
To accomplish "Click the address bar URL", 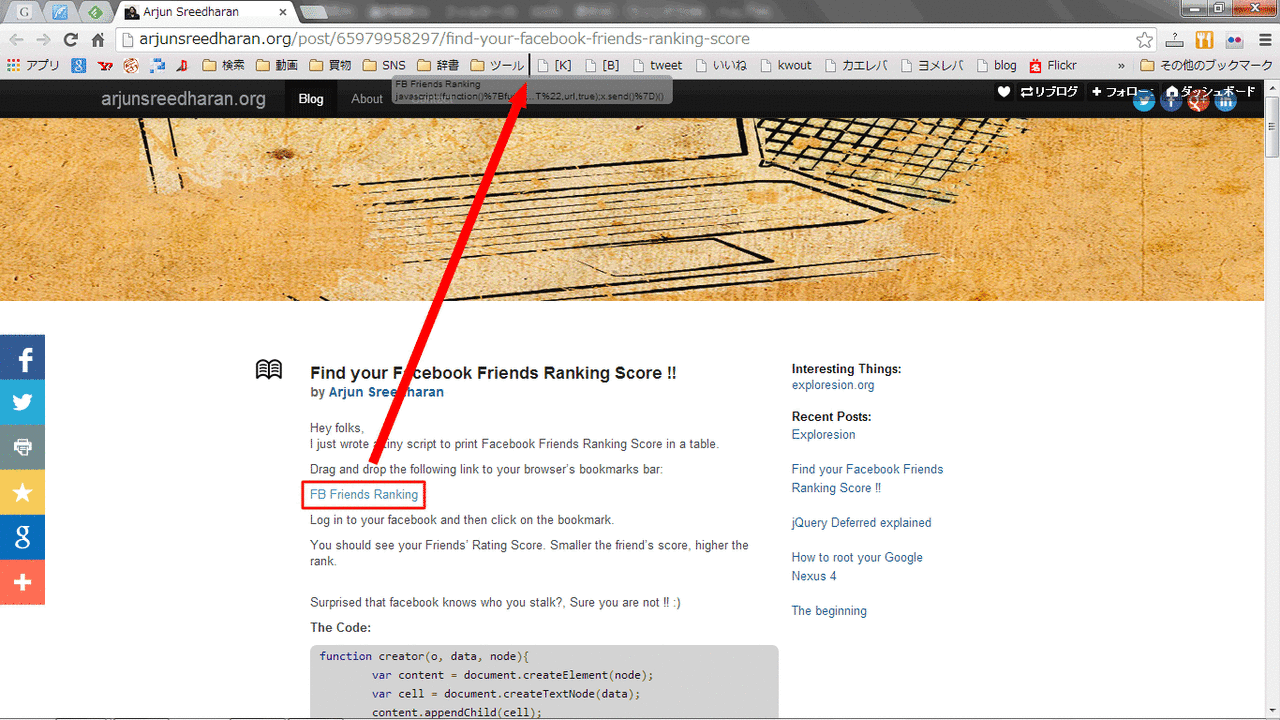I will (444, 40).
